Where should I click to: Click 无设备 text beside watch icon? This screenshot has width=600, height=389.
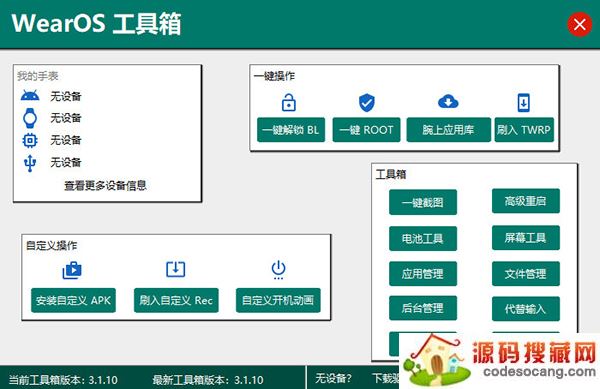66,118
